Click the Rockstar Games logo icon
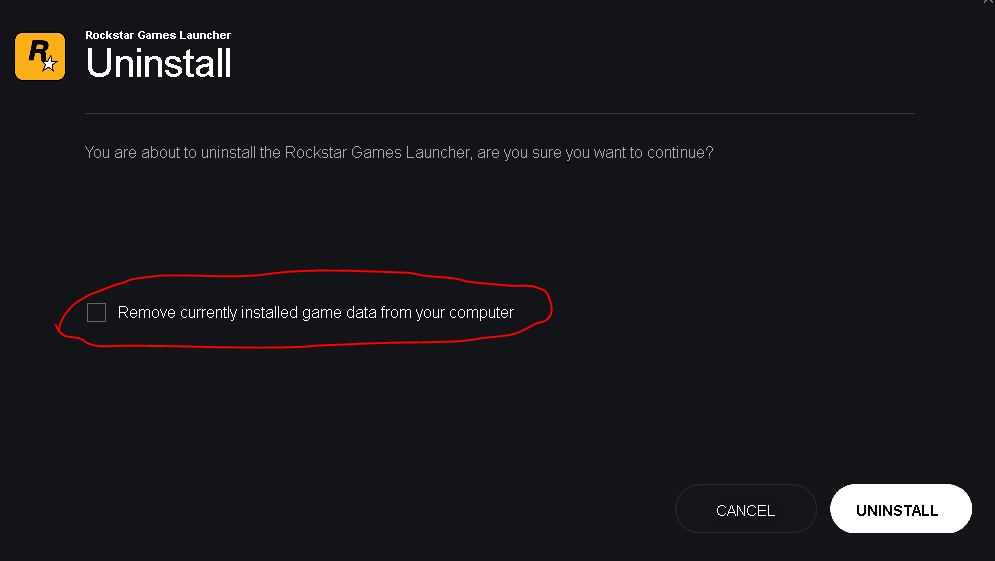The image size is (995, 561). point(40,56)
